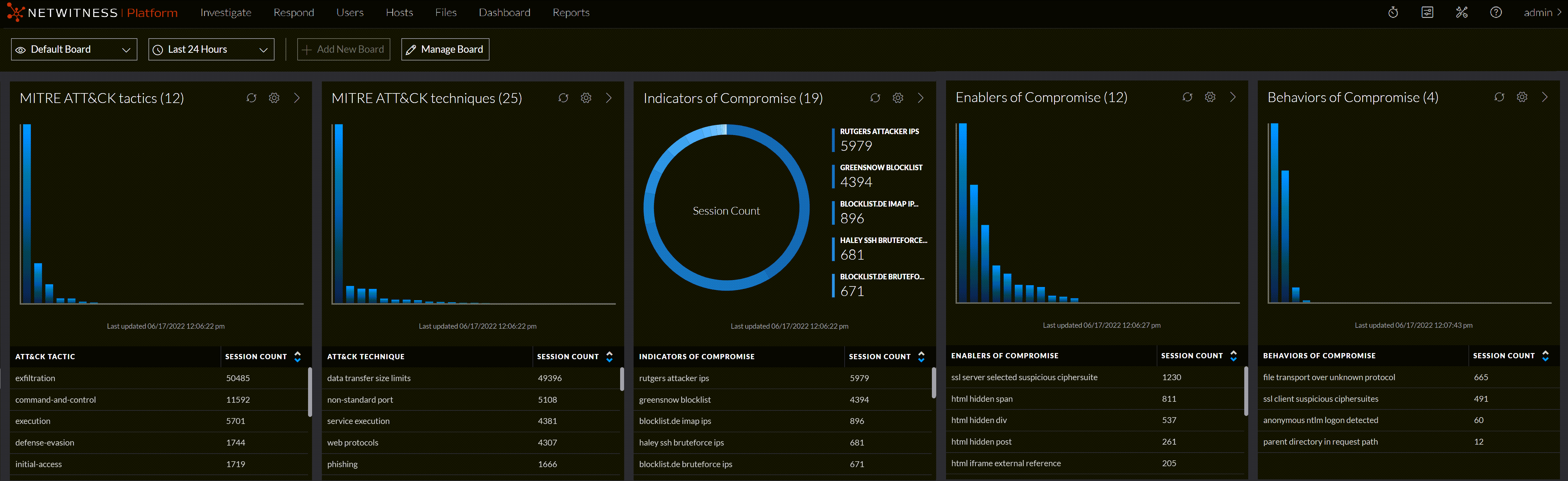The width and height of the screenshot is (1568, 481).
Task: Toggle sort on Behaviors session count column
Action: tap(1546, 356)
